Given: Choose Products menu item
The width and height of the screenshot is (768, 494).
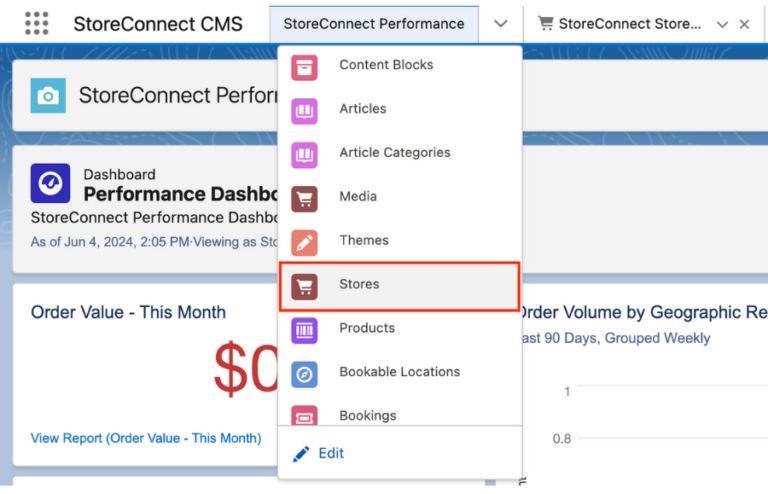Looking at the screenshot, I should pos(367,328).
